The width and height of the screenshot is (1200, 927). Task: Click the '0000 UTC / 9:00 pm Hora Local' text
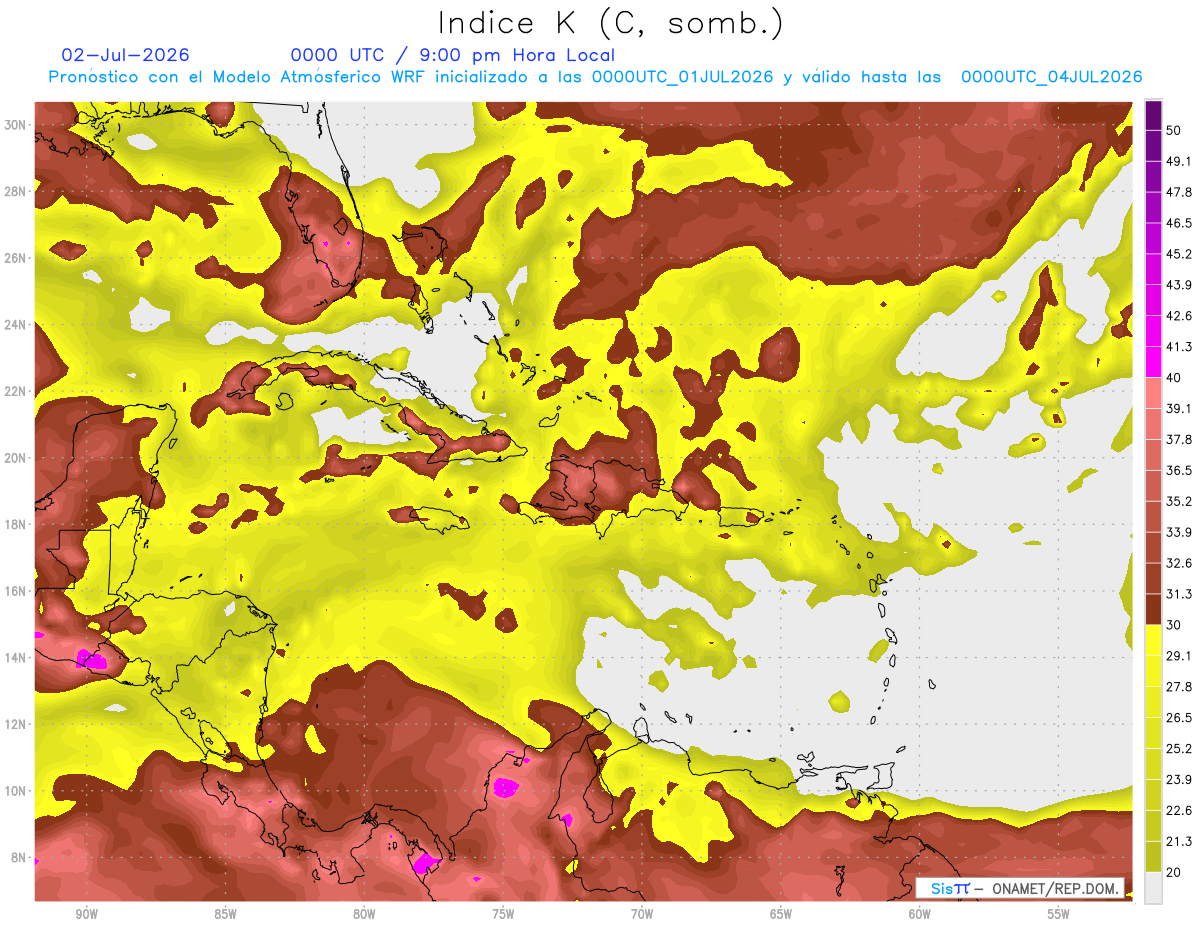pos(453,56)
